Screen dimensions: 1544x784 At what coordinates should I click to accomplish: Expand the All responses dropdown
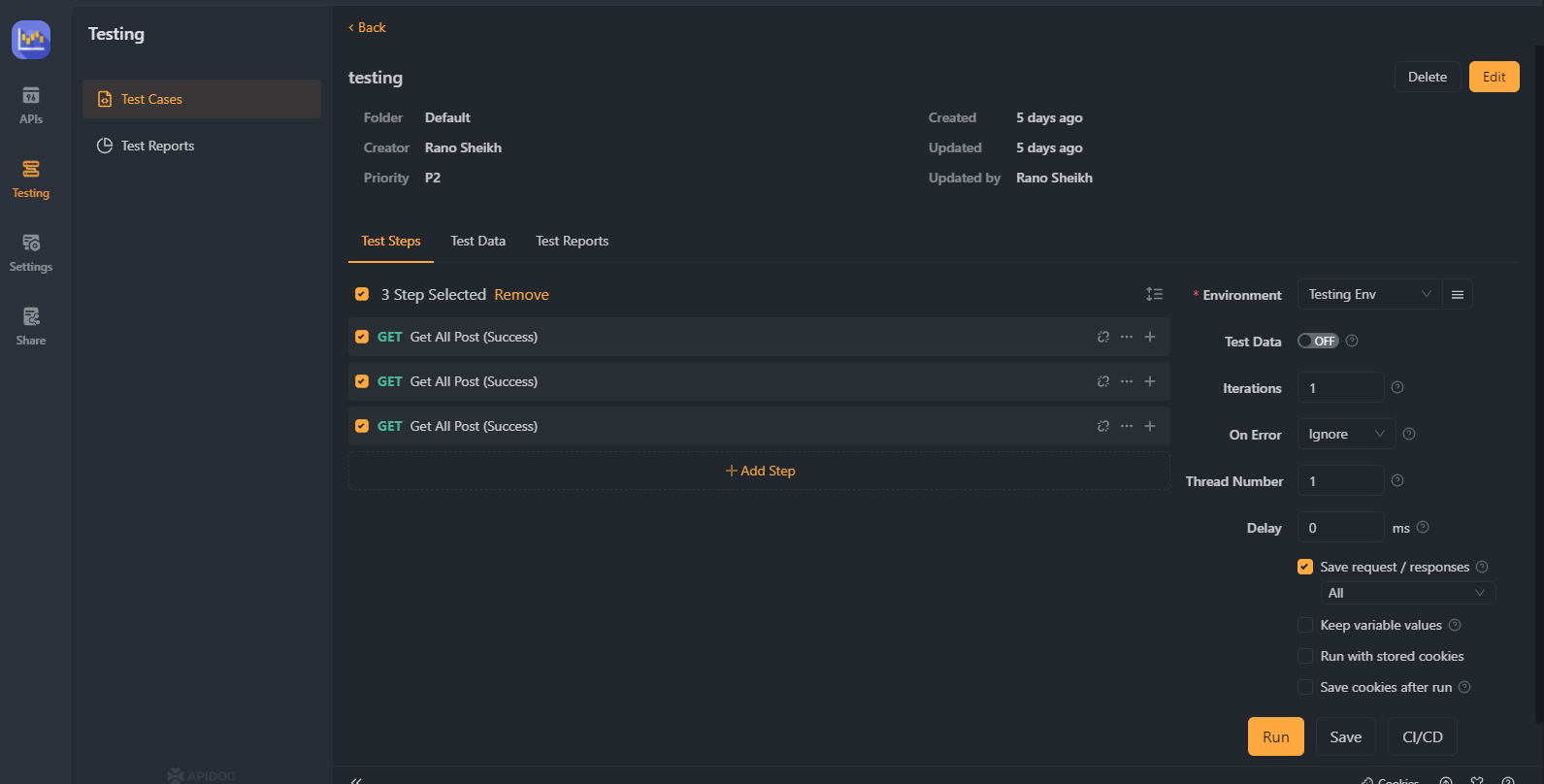[x=1407, y=593]
